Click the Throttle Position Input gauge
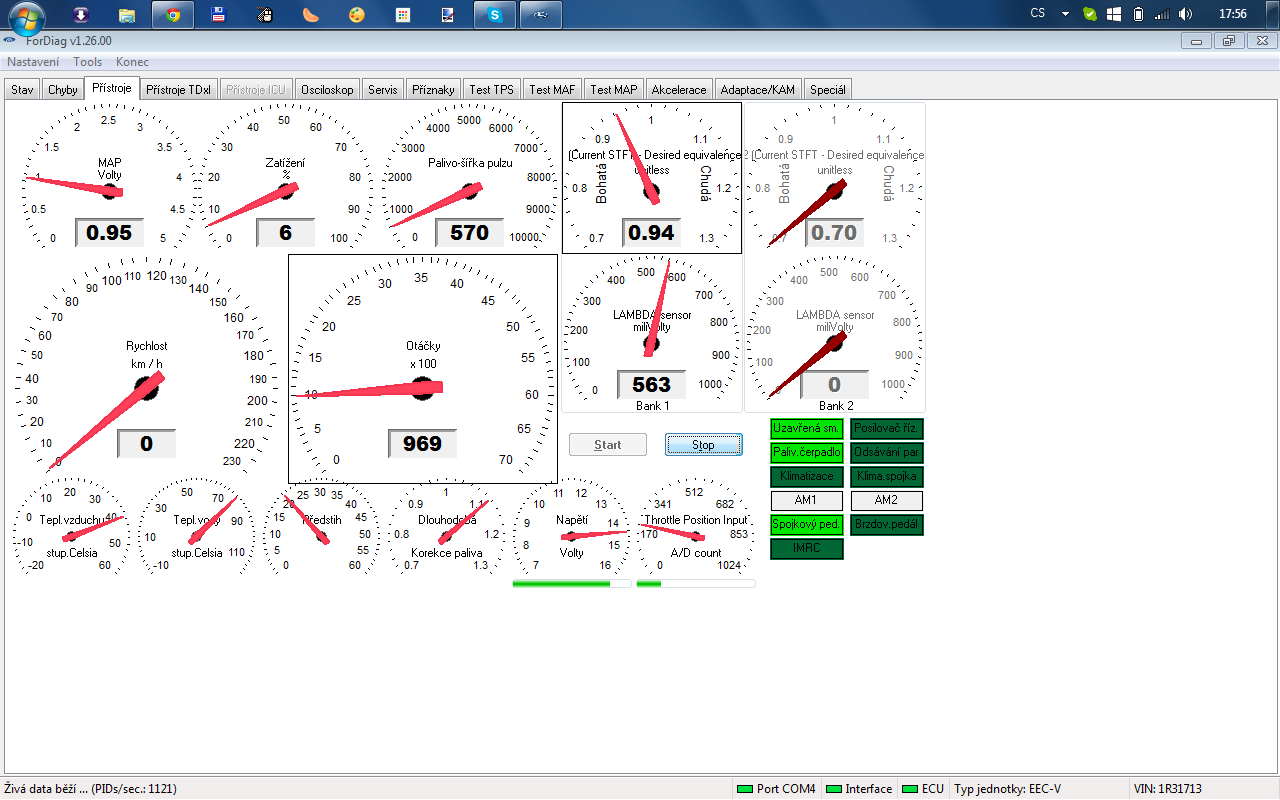The image size is (1280, 800). click(x=695, y=528)
